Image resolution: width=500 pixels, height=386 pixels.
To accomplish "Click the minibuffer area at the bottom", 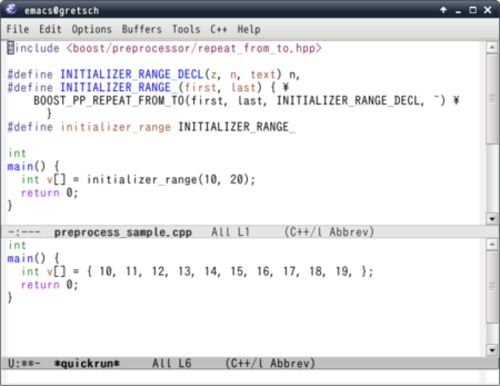I will 243,377.
